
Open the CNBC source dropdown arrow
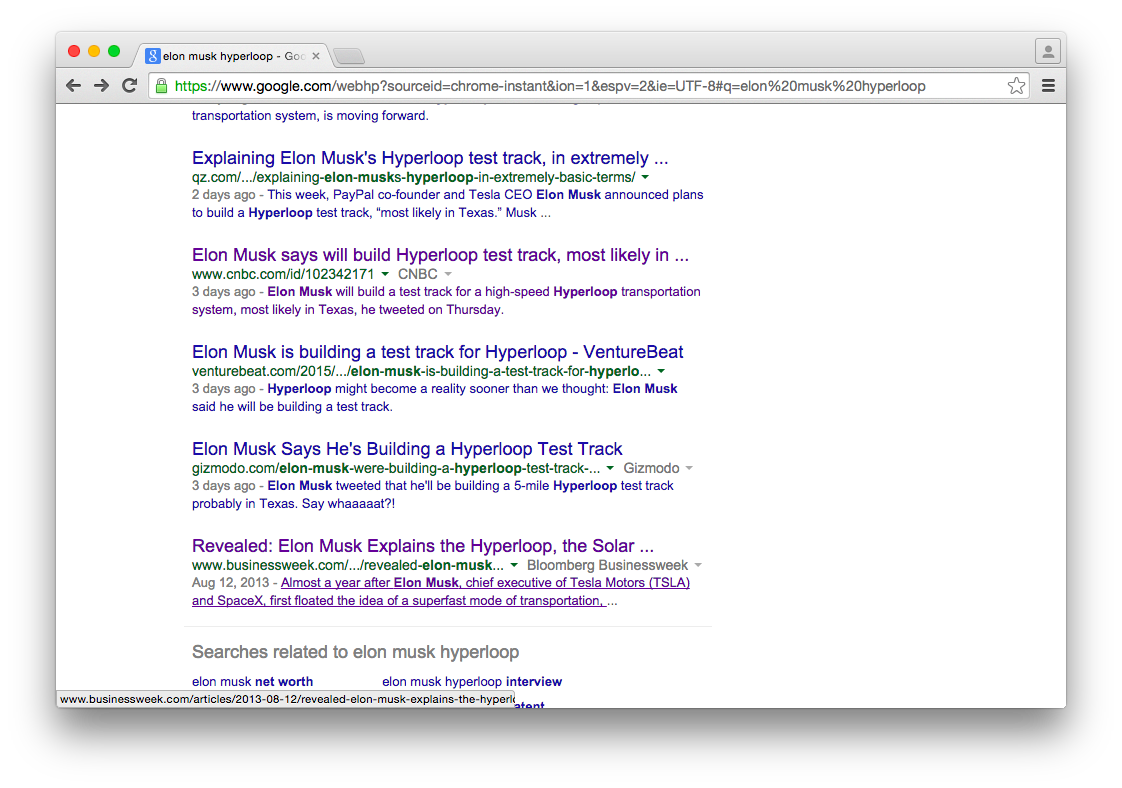coord(448,274)
